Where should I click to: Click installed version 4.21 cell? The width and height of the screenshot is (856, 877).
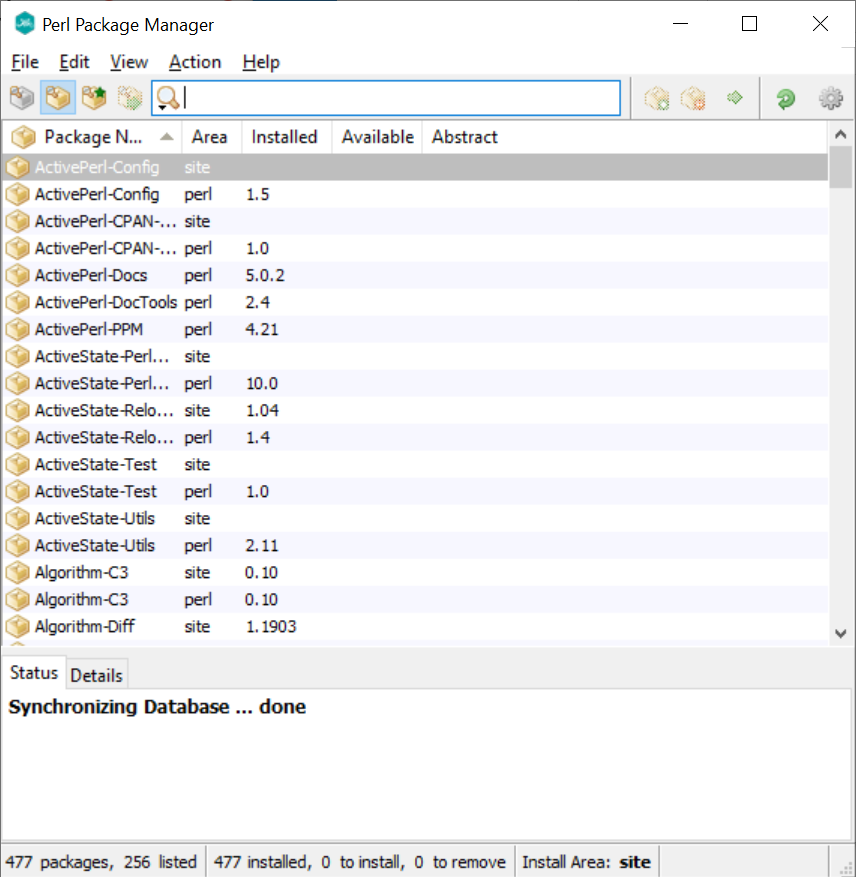pos(262,329)
